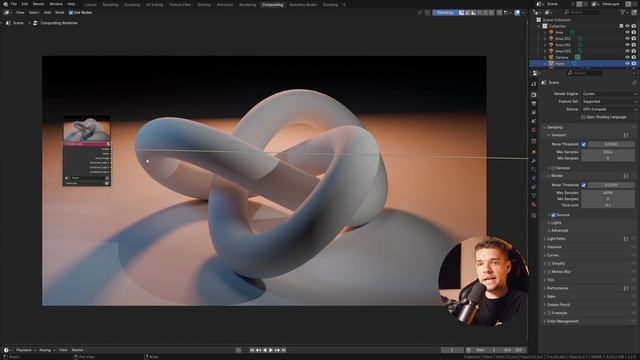
Task: Open the Render properties tab
Action: [533, 94]
